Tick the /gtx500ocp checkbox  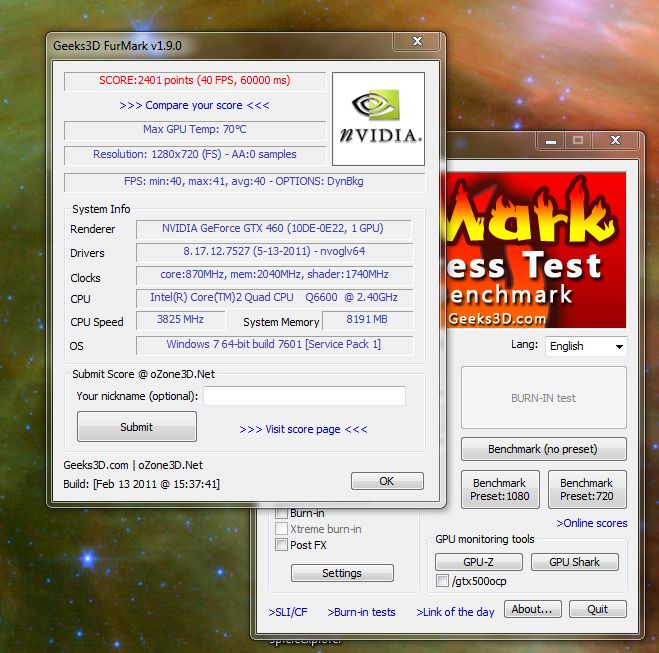coord(442,581)
